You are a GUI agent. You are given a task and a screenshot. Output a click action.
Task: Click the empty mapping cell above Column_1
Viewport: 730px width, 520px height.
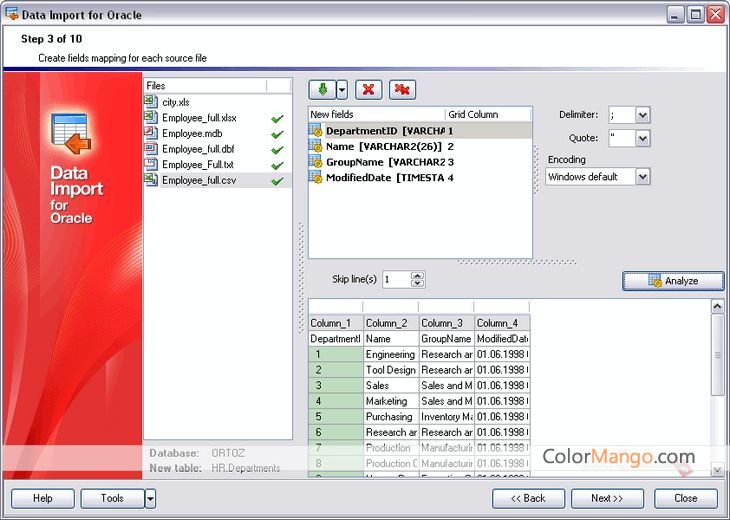(x=335, y=306)
